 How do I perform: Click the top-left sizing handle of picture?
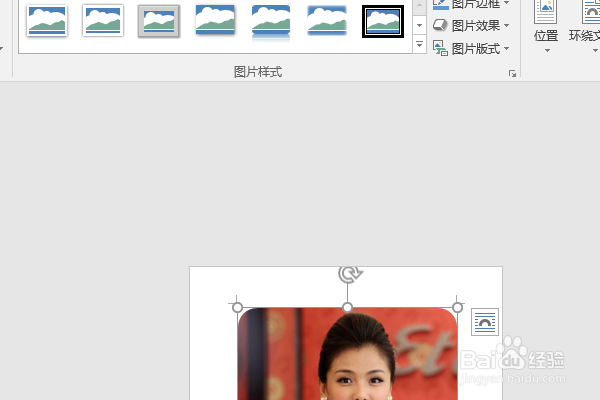pos(237,307)
